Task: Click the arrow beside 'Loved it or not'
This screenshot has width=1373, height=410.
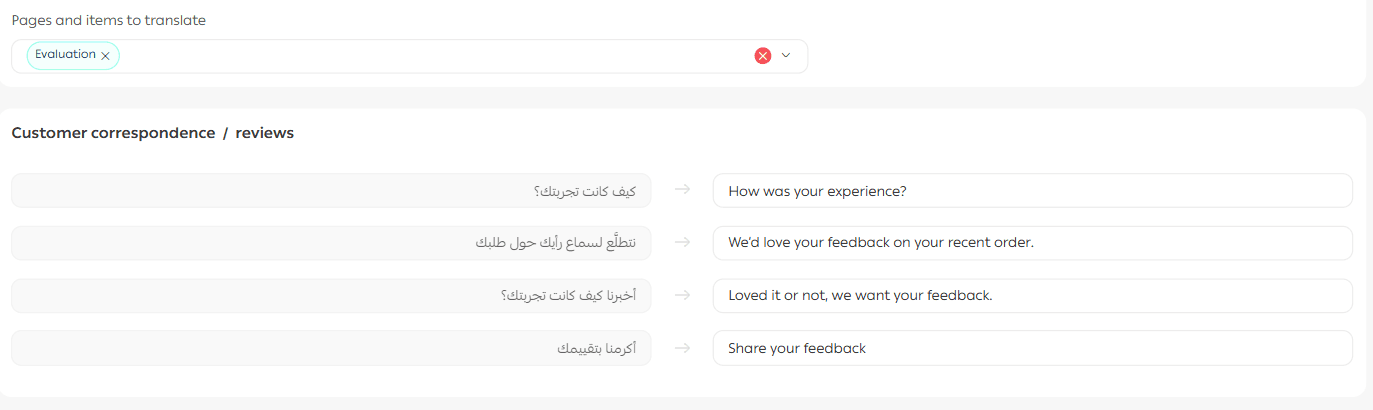Action: (x=682, y=295)
